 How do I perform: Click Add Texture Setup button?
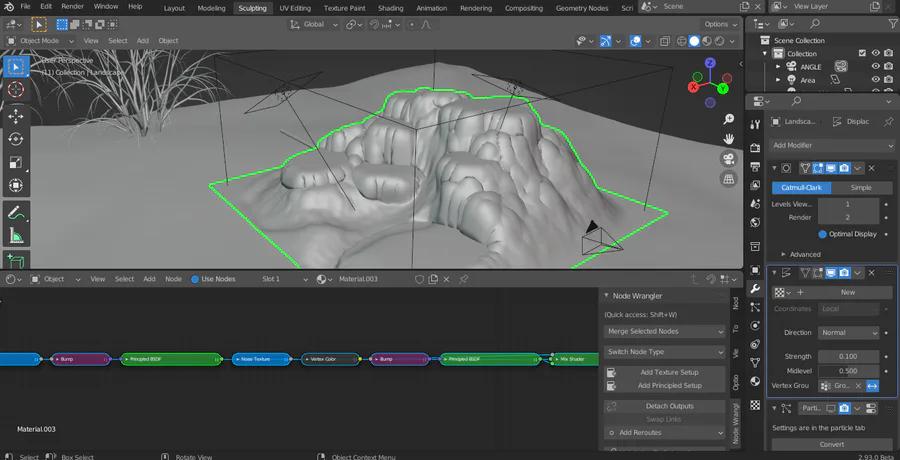[x=665, y=372]
